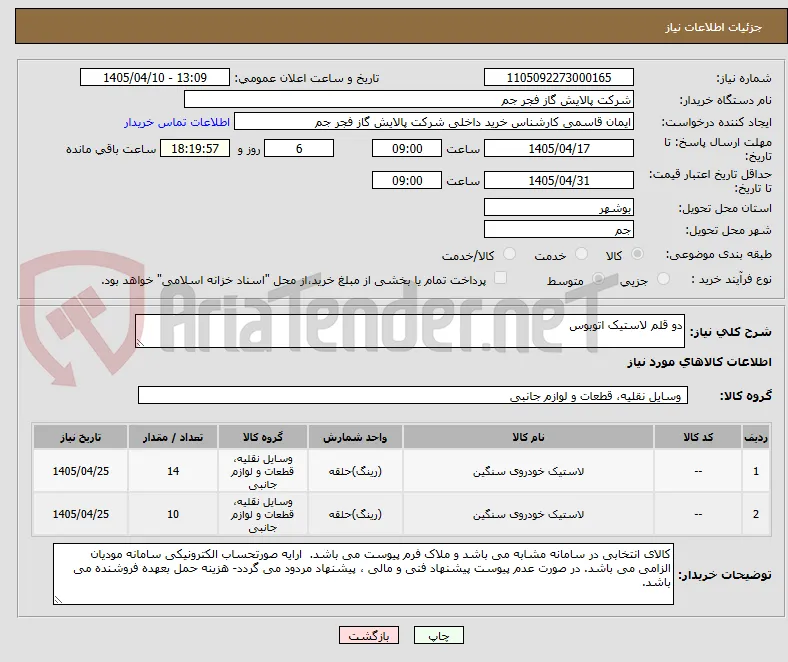788x662 pixels.
Task: Click the price validity date 1405/04/31
Action: tap(558, 180)
